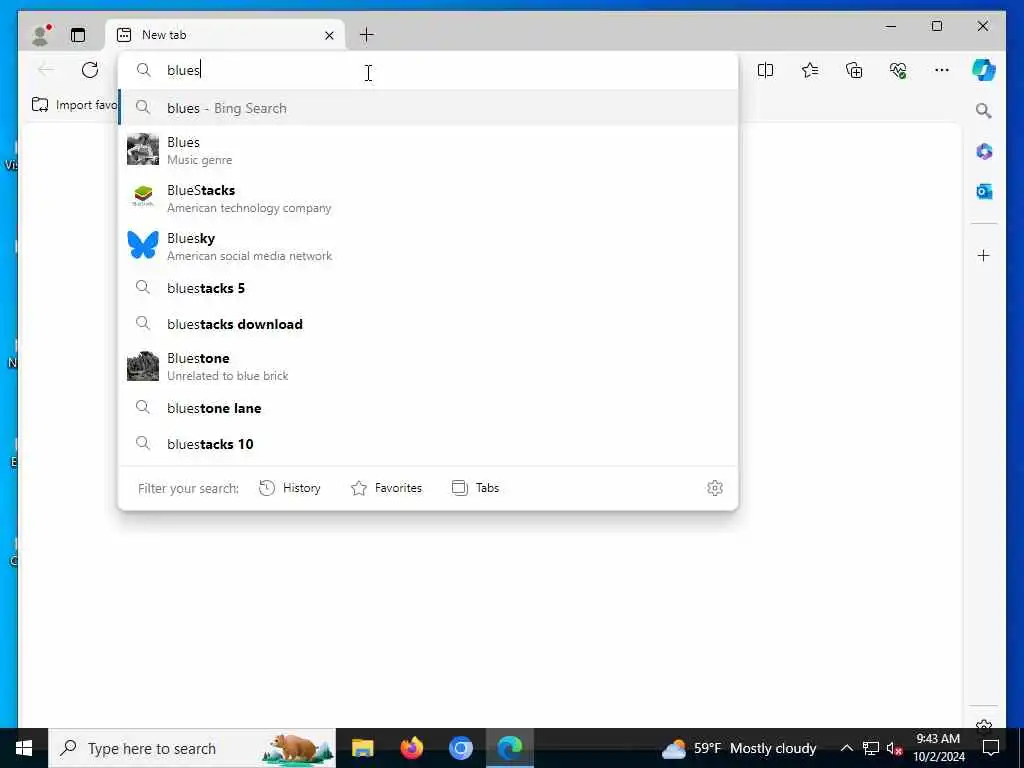Click the New tab tab title
Screen dimensions: 1024x768
[x=165, y=35]
